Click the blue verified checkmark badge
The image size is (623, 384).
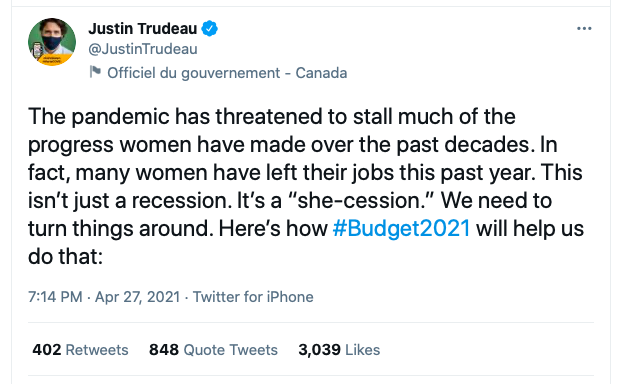click(x=209, y=29)
